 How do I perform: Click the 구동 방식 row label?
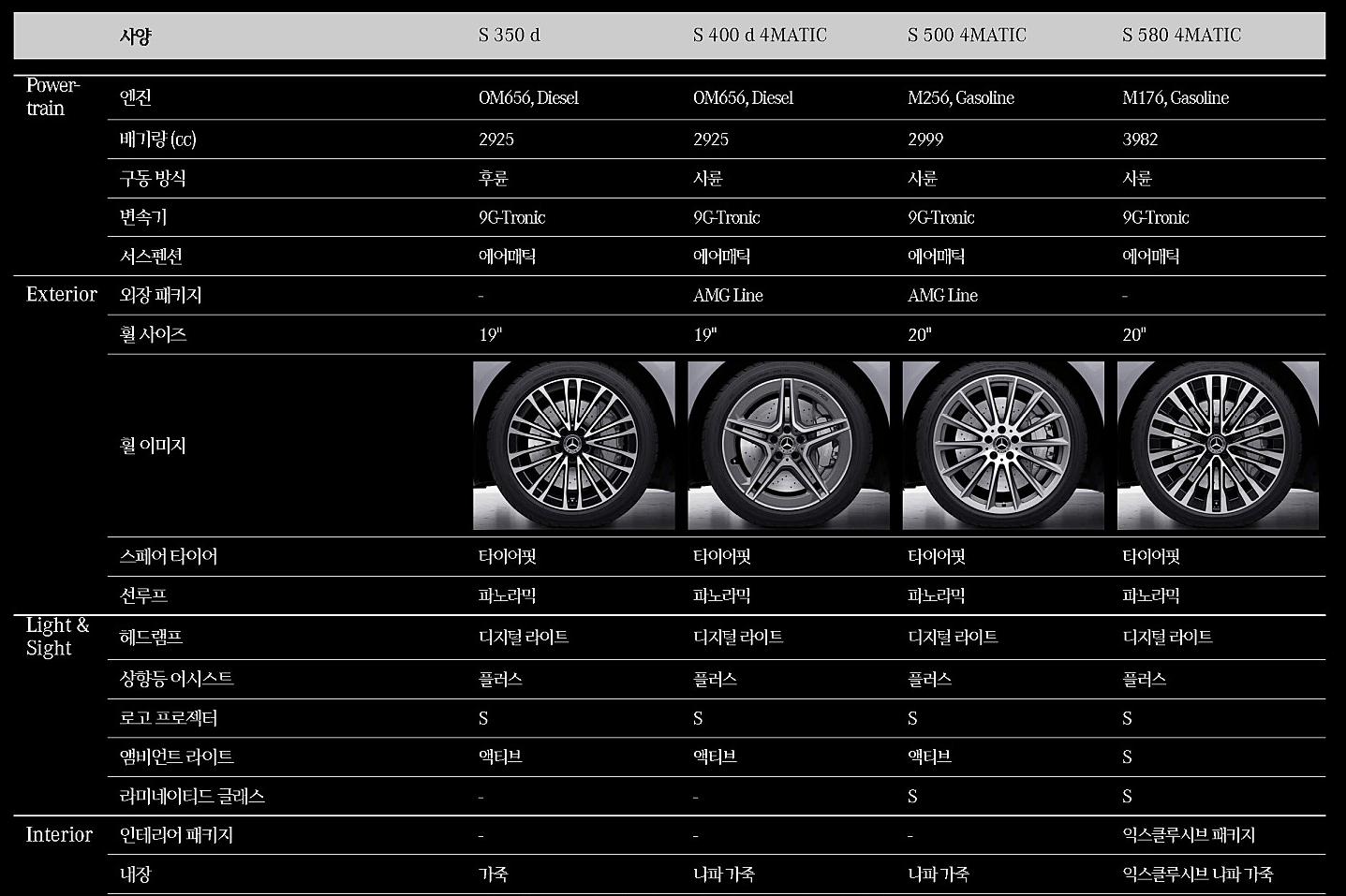click(152, 178)
